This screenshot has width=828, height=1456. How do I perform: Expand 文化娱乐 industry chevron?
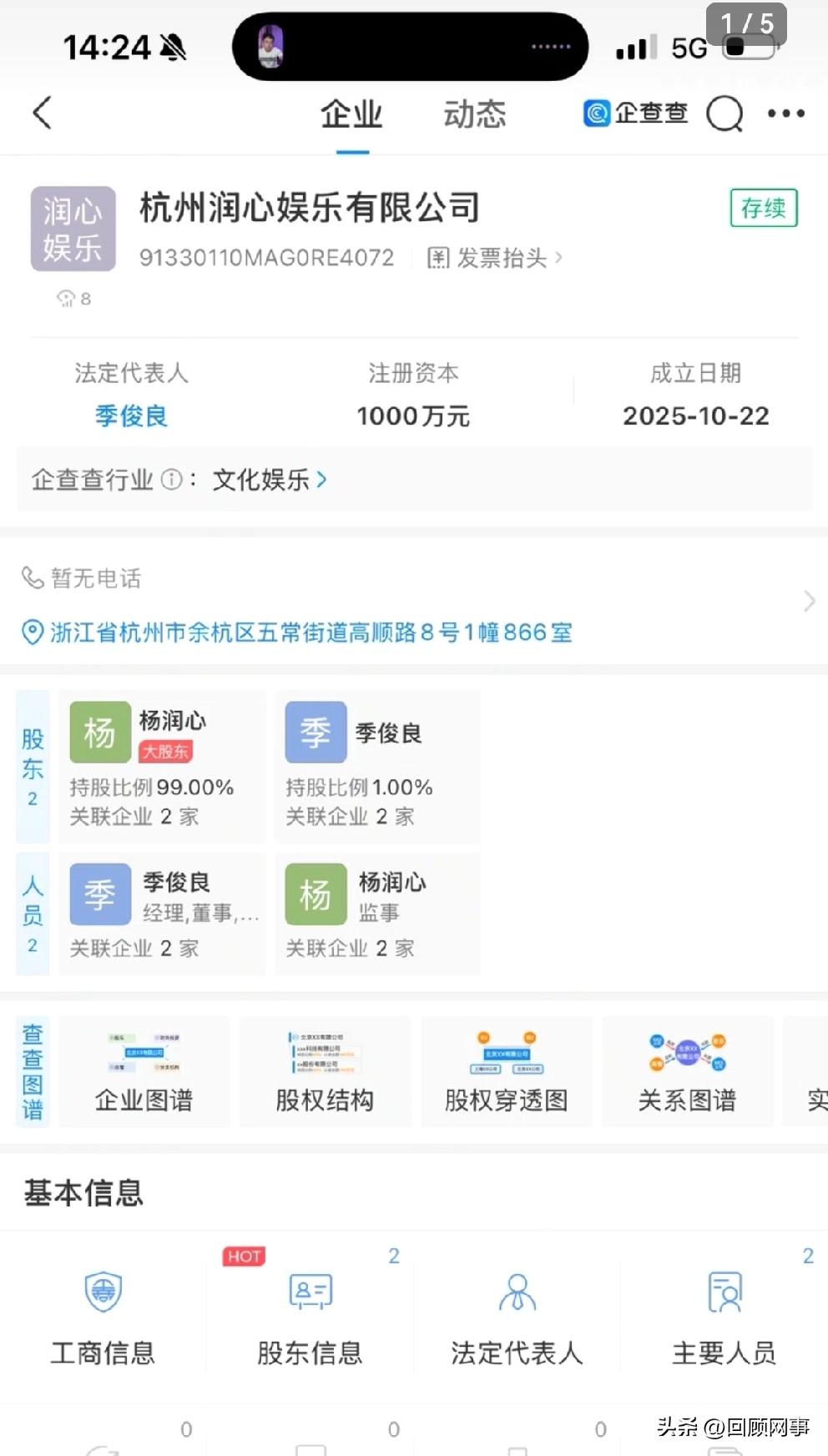coord(321,480)
